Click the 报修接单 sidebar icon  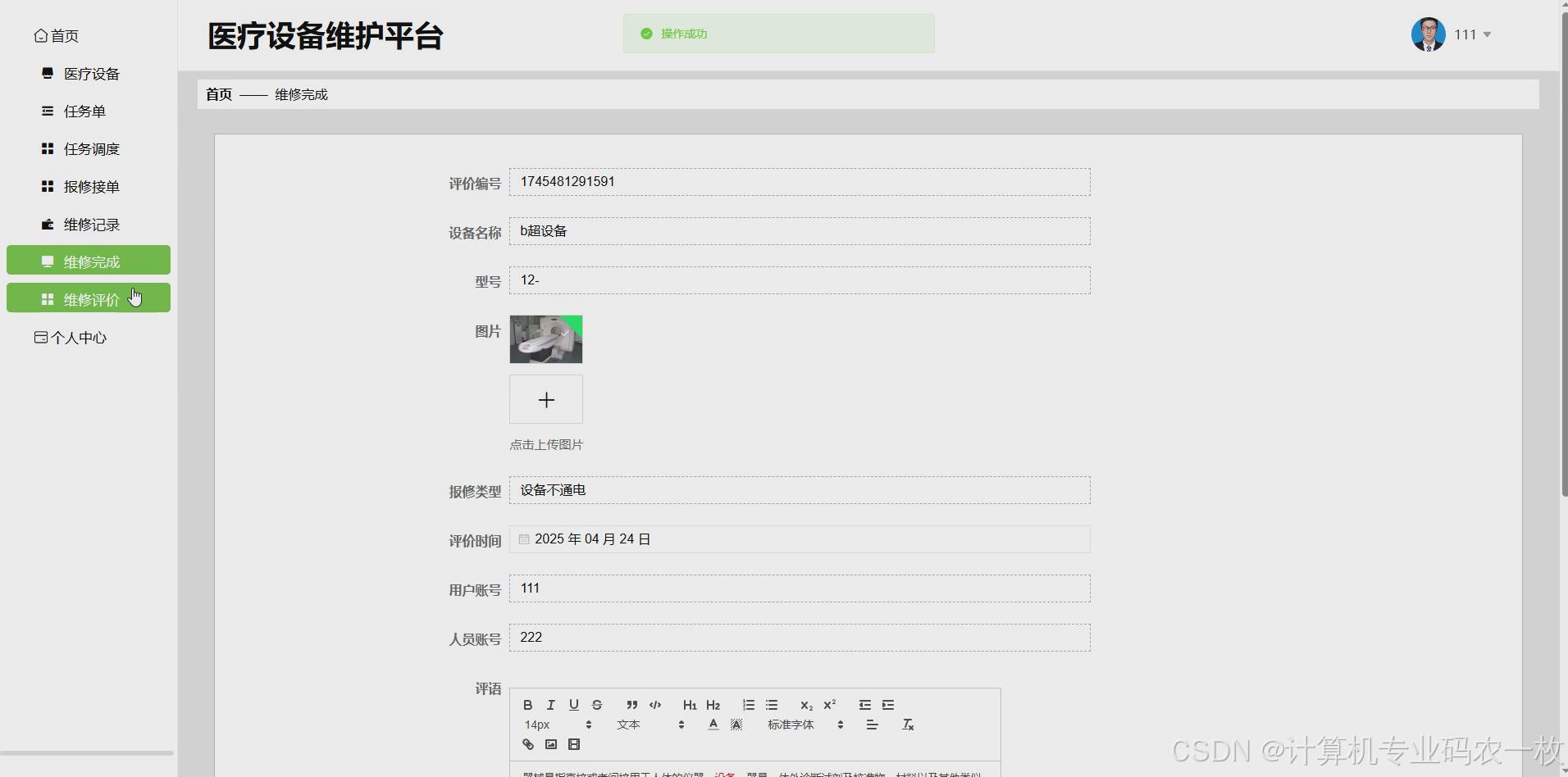click(x=46, y=186)
